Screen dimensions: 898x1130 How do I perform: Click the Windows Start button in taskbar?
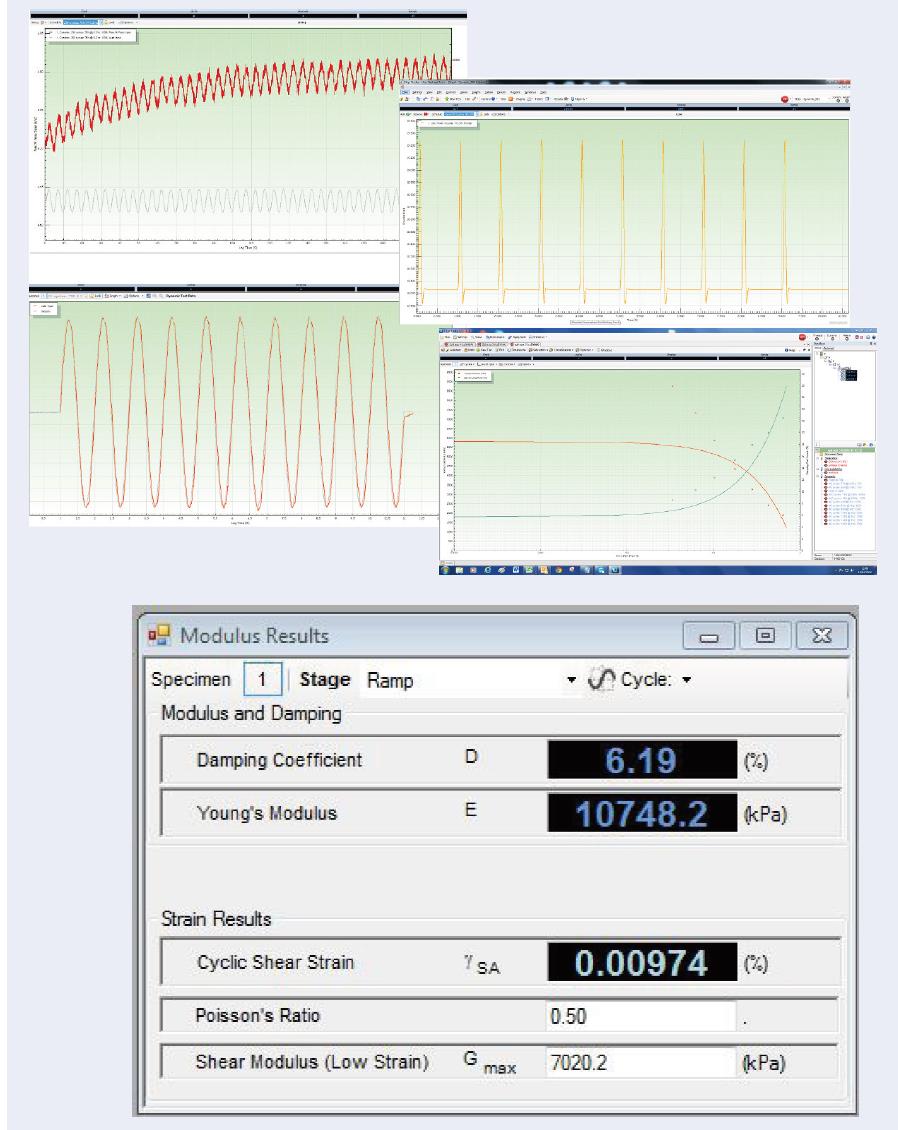point(445,569)
